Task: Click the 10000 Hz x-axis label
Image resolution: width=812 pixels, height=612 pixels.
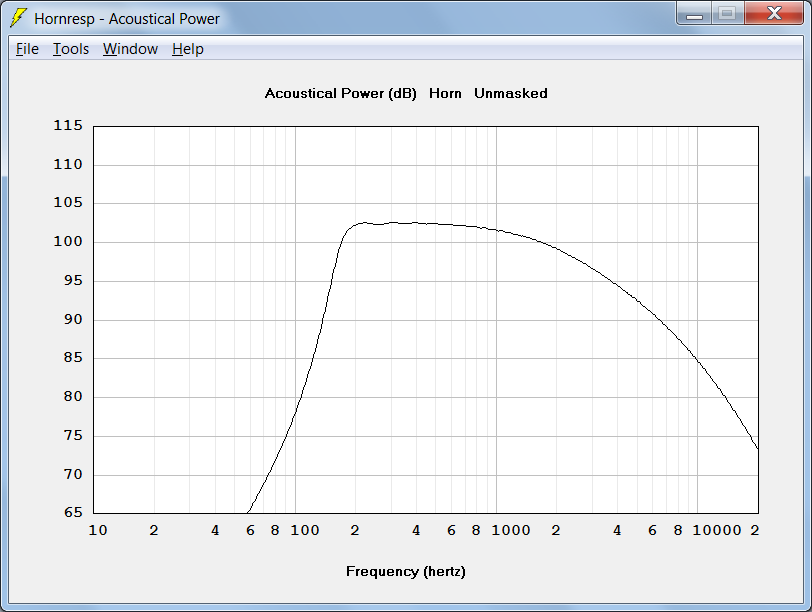Action: (717, 530)
